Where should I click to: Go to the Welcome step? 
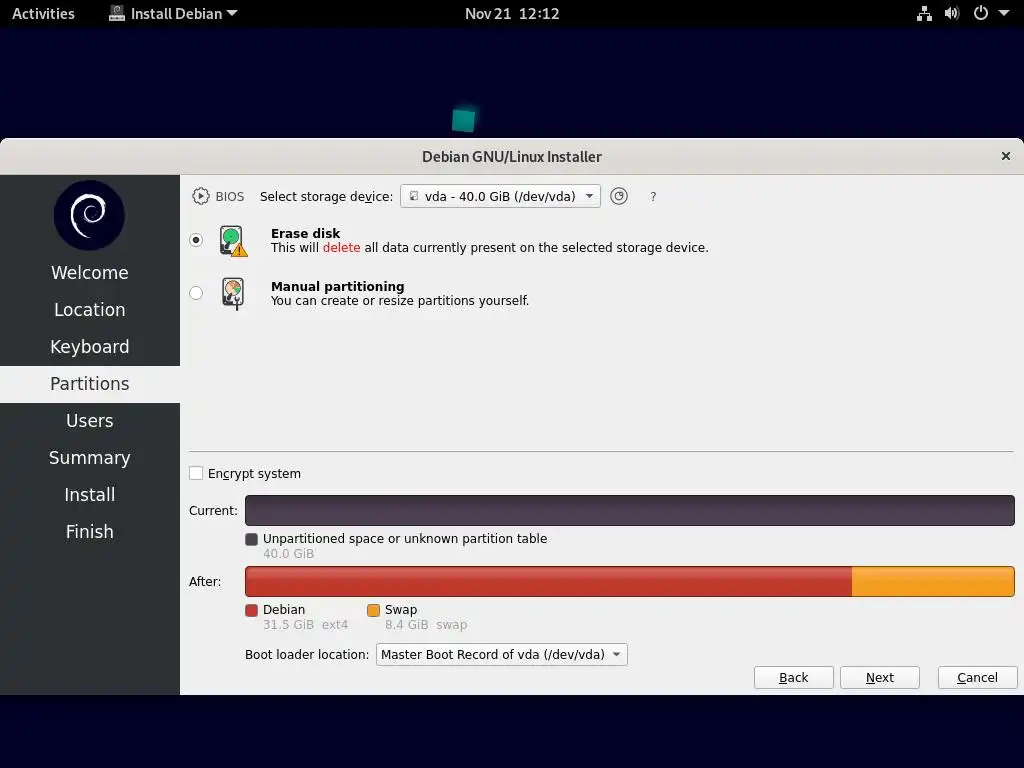click(89, 272)
